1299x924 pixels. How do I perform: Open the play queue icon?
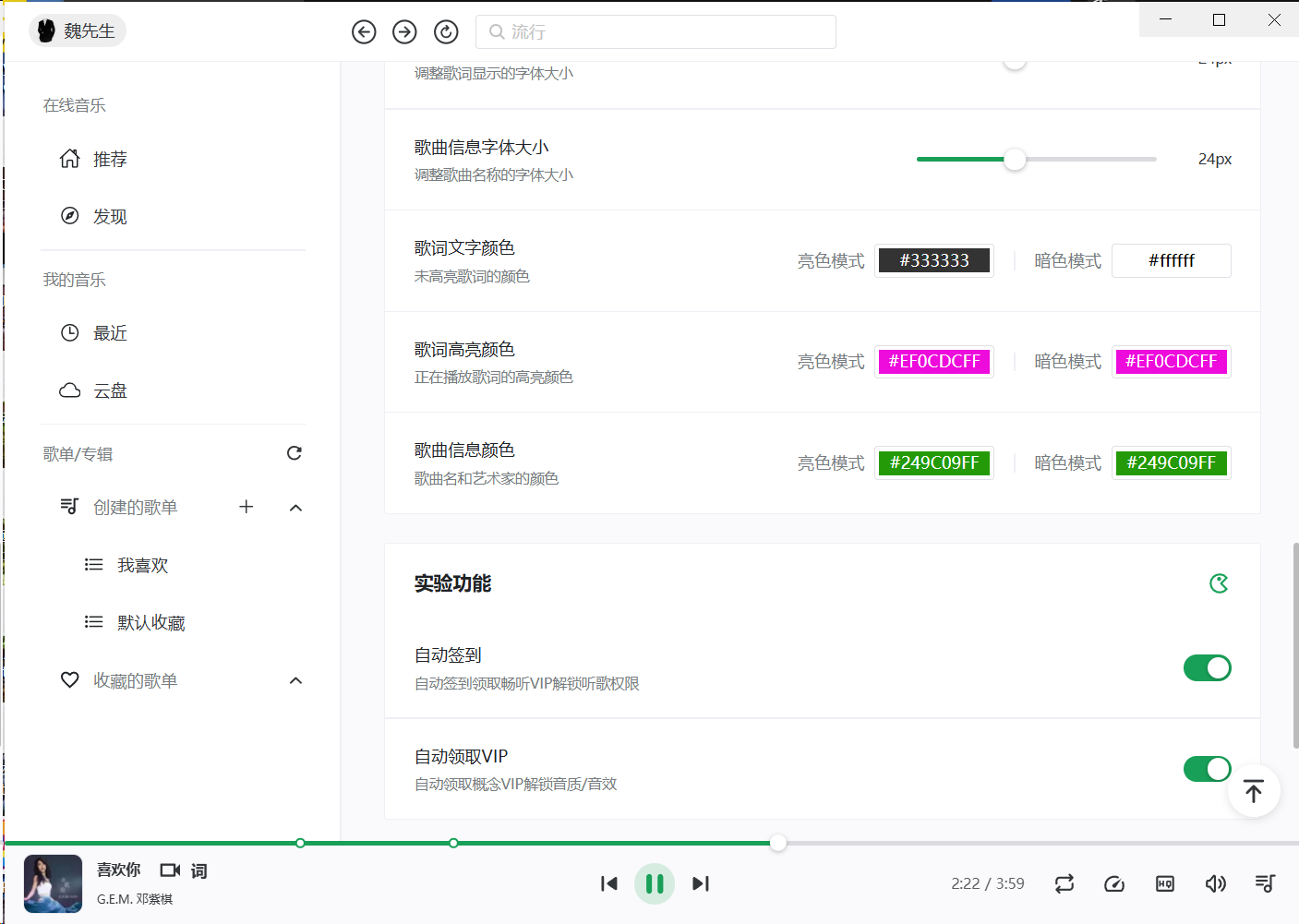(1266, 883)
